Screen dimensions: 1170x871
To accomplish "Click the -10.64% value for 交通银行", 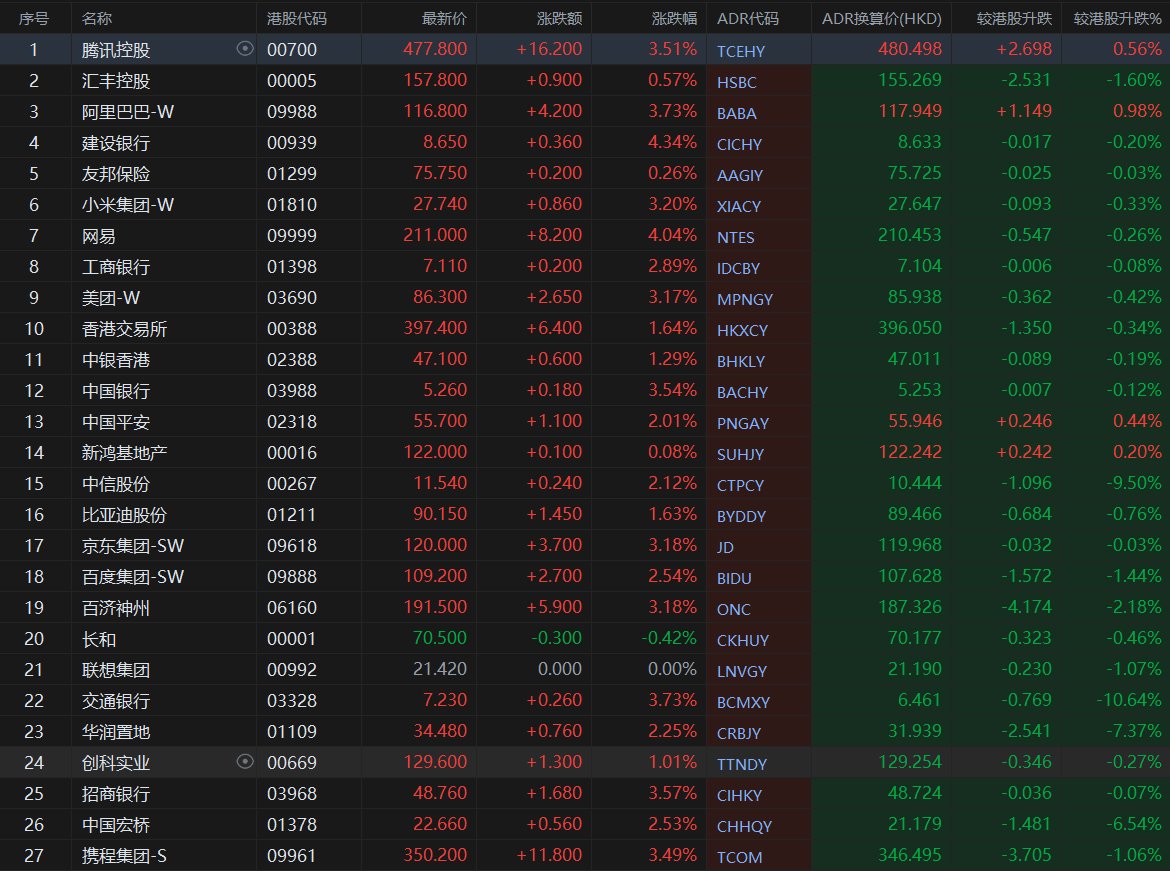I will point(1128,700).
